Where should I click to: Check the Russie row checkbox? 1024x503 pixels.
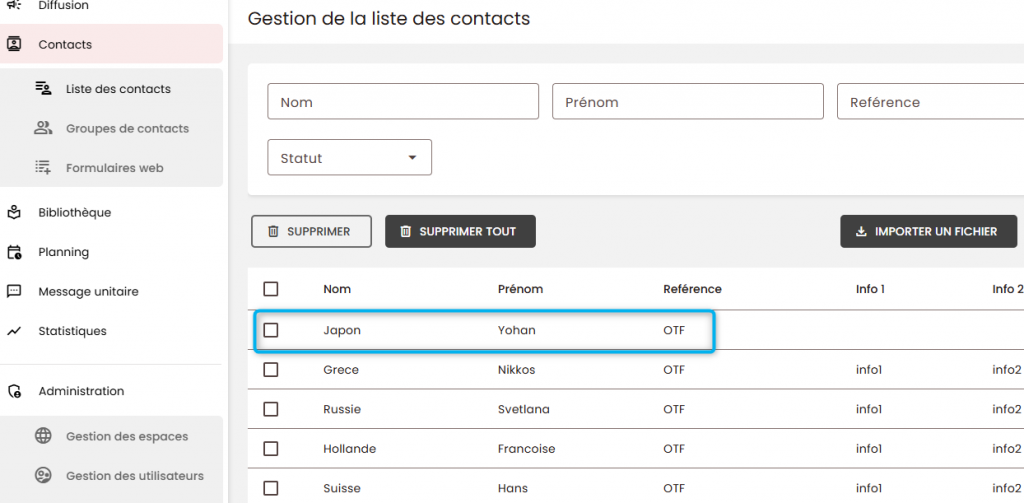click(271, 410)
